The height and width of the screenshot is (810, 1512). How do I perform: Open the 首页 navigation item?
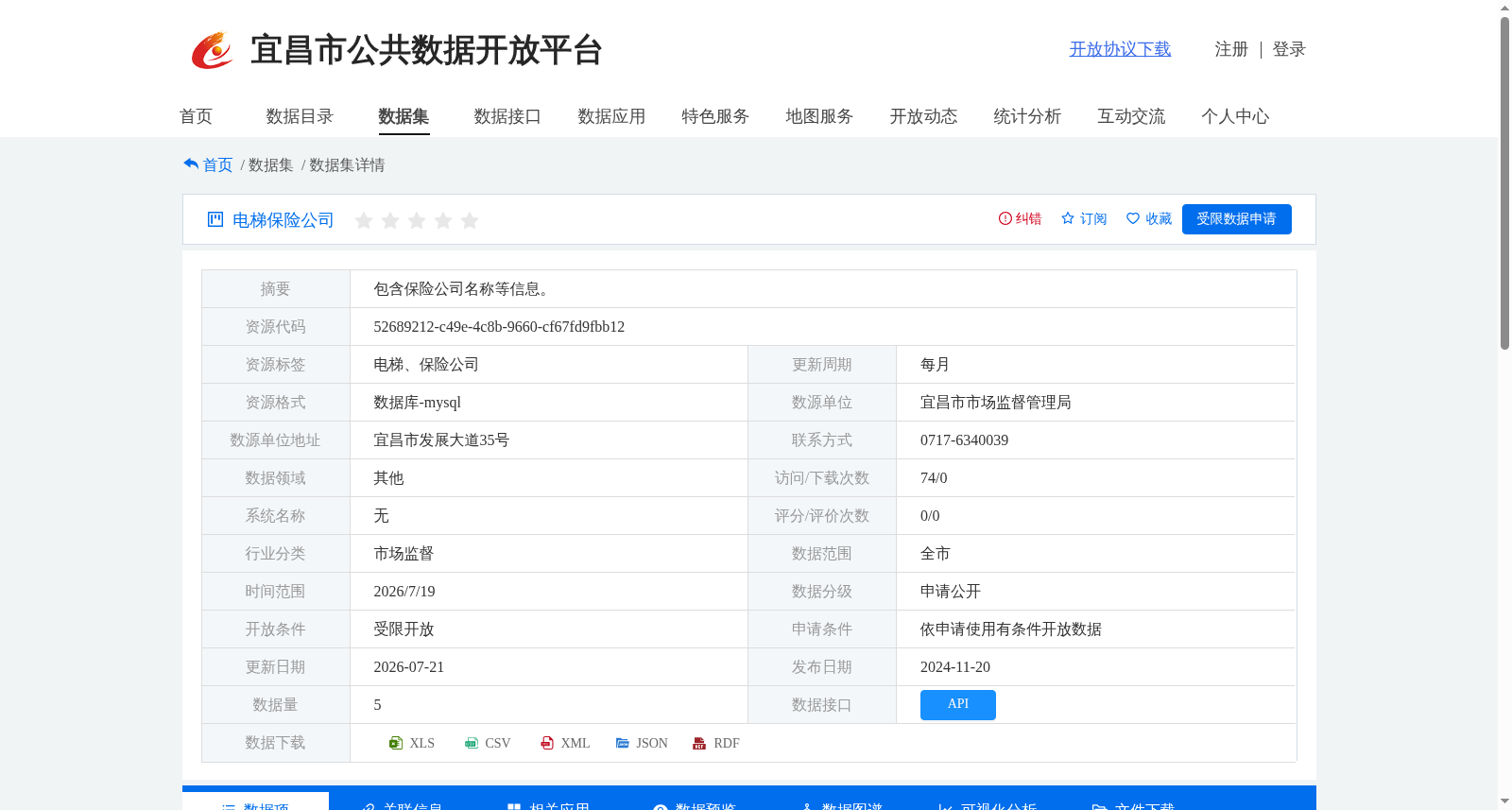point(196,116)
